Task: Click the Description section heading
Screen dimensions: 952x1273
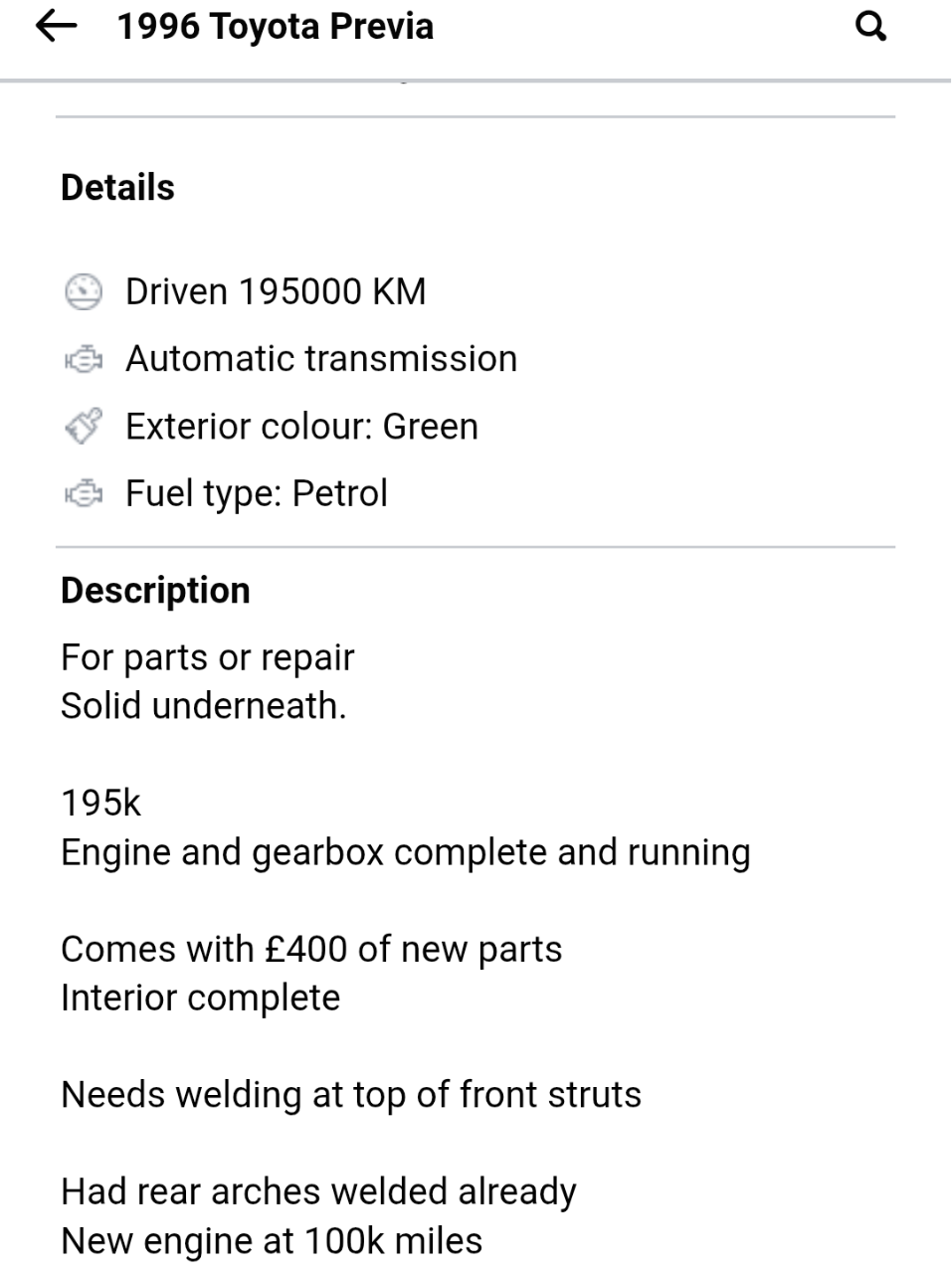Action: pyautogui.click(x=155, y=590)
